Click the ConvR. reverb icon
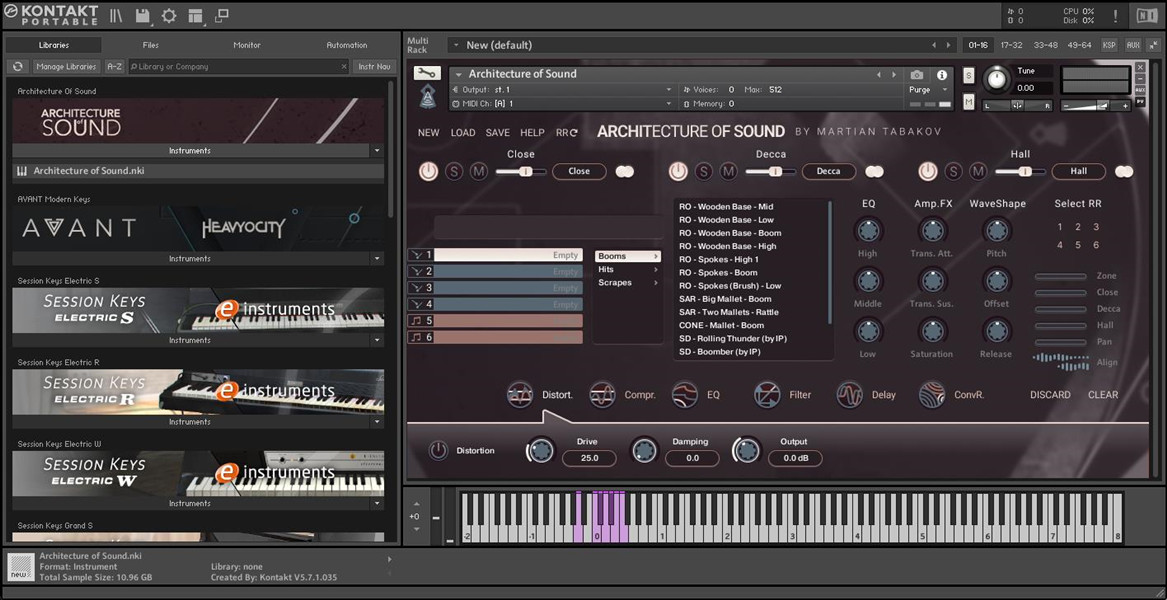Image resolution: width=1167 pixels, height=600 pixels. (931, 395)
